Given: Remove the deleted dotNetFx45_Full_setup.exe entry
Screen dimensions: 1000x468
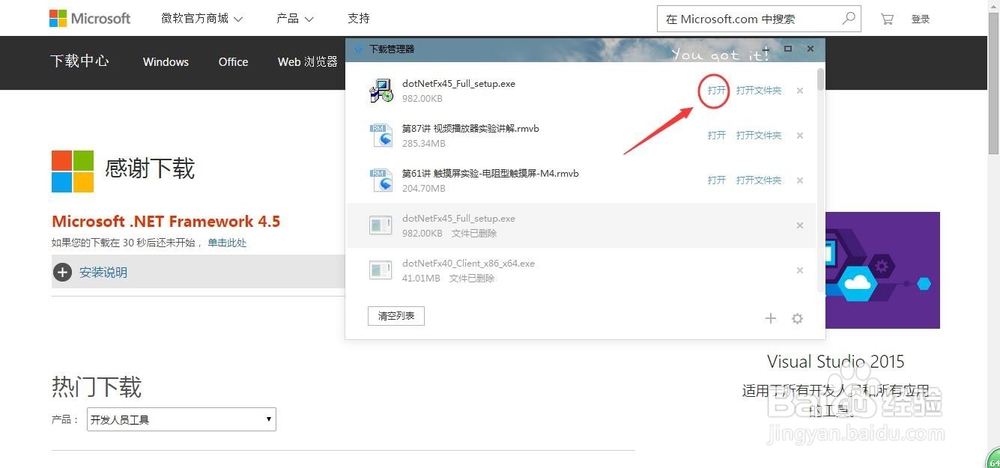Looking at the screenshot, I should click(x=800, y=225).
